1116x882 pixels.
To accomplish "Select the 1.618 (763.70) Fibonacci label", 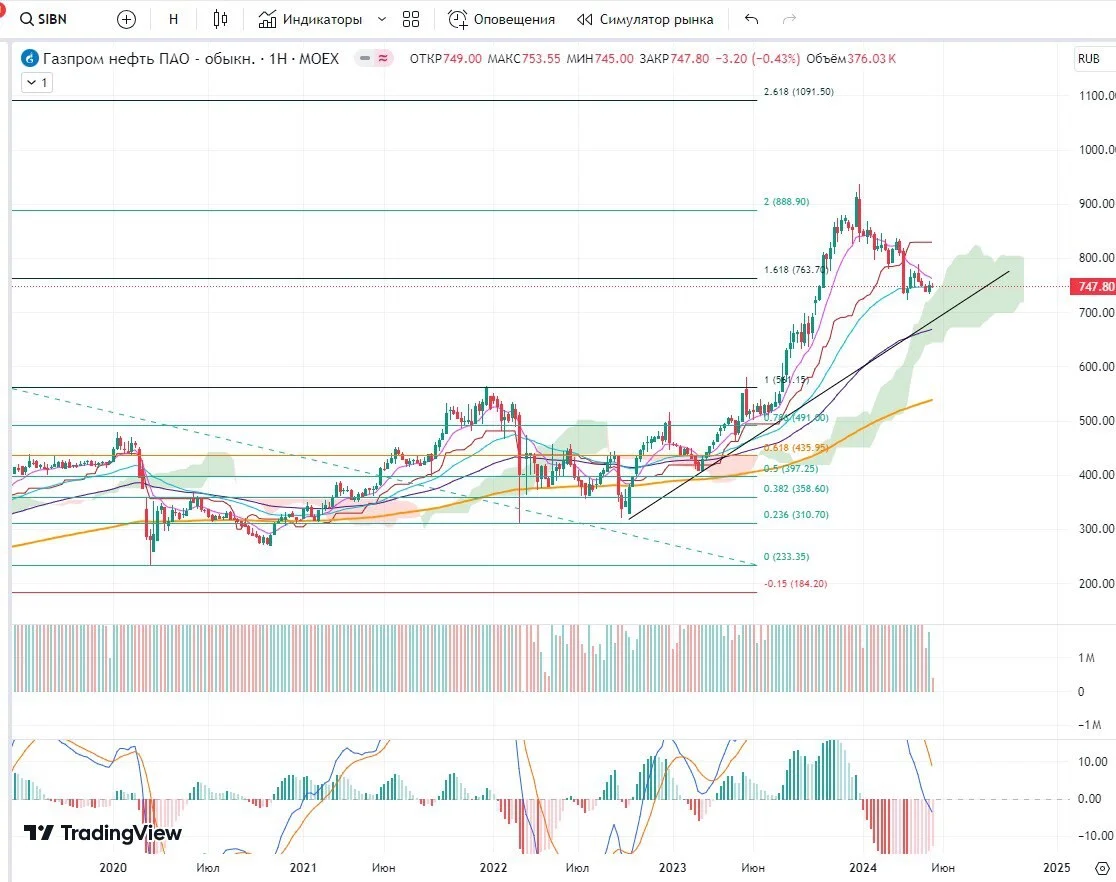I will (x=796, y=270).
